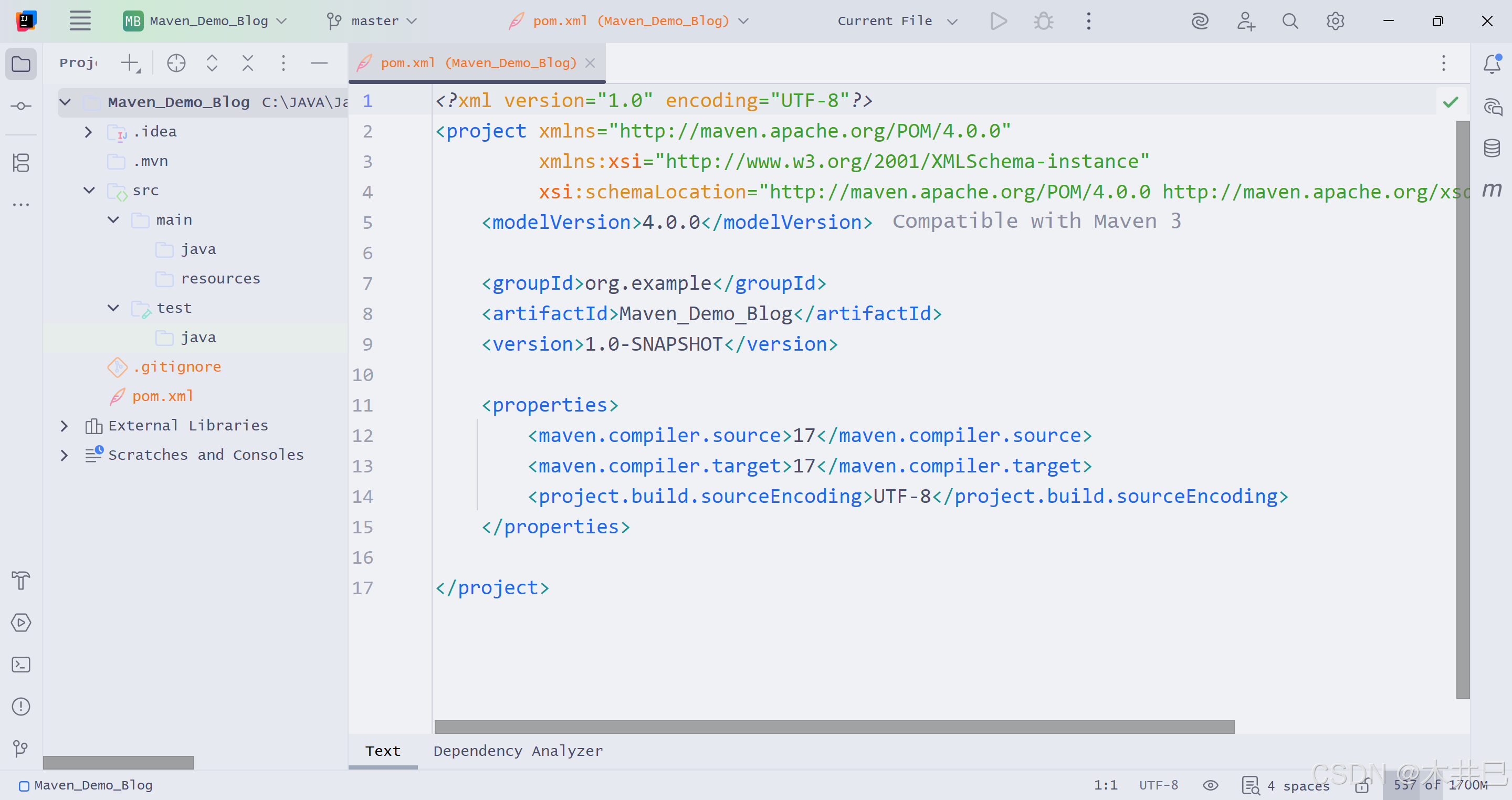Toggle the reader mode eye icon

pos(1210,785)
